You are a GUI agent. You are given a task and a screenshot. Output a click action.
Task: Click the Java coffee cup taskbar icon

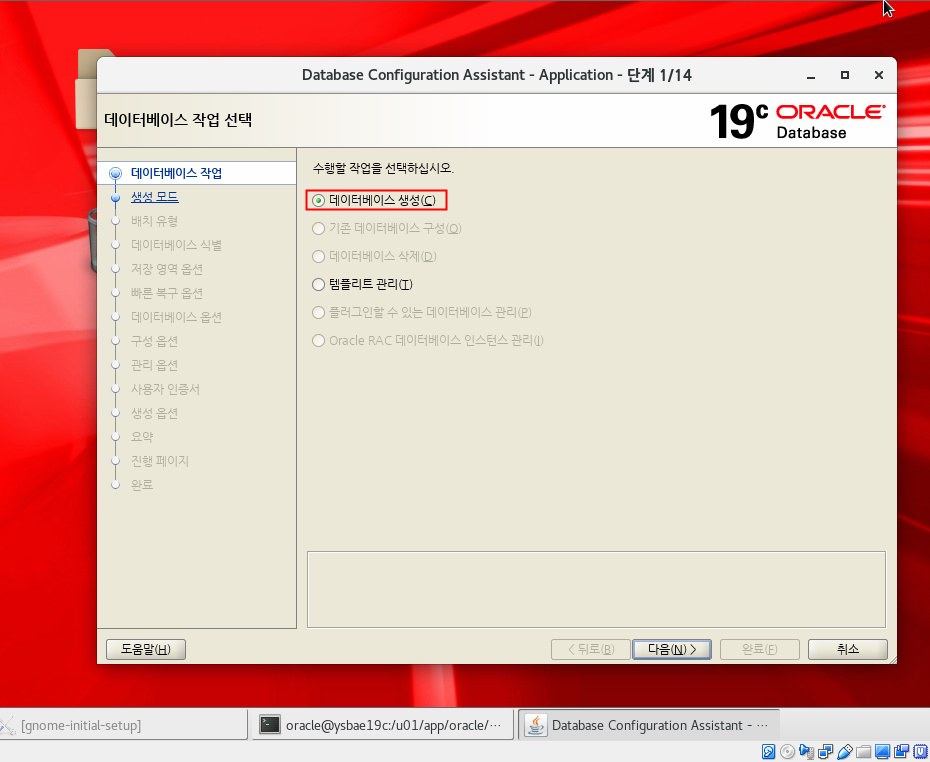point(536,725)
